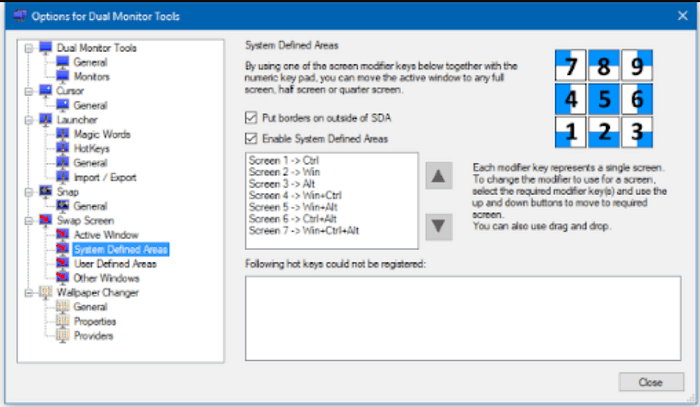The height and width of the screenshot is (407, 700).
Task: Click the Providers item icon
Action: click(x=62, y=335)
